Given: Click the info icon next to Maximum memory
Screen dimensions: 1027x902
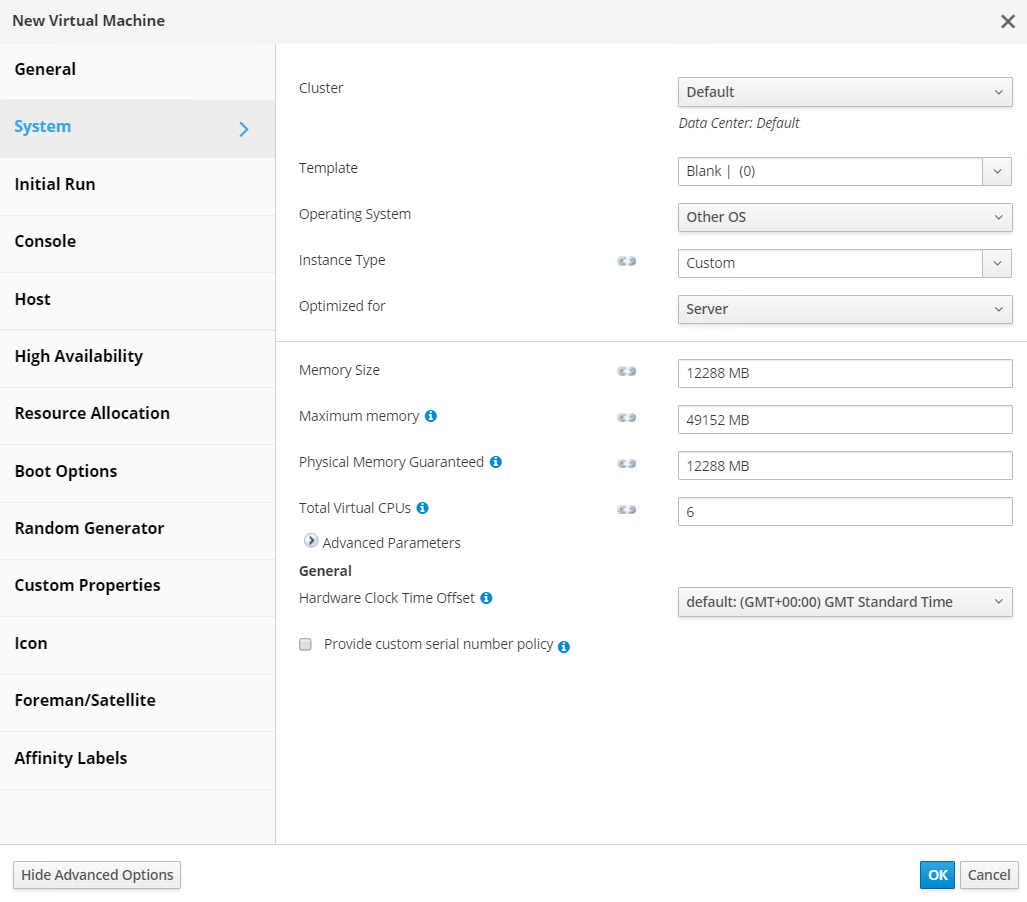Looking at the screenshot, I should pos(431,416).
